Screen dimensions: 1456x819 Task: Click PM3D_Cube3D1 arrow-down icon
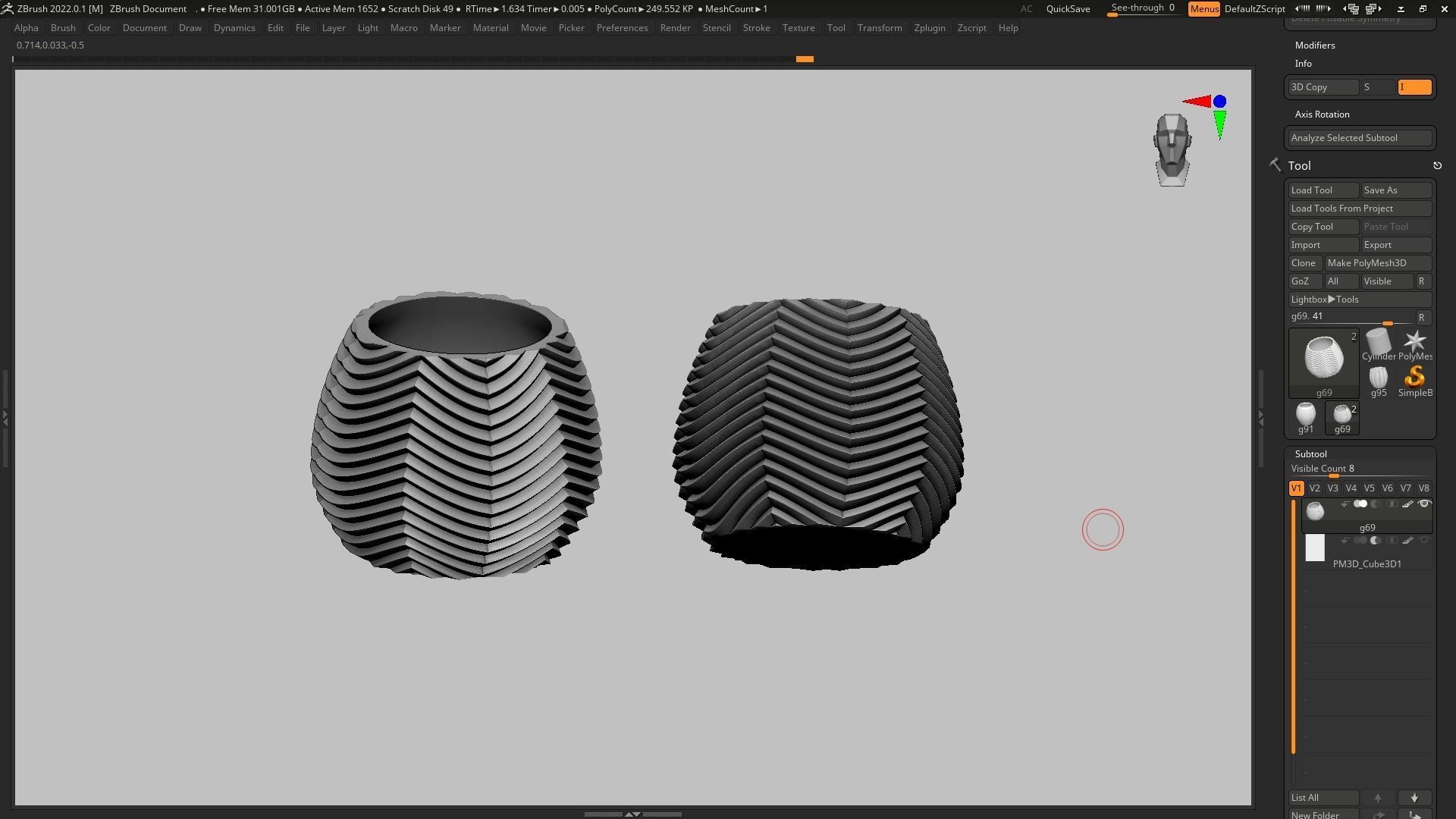point(1345,541)
